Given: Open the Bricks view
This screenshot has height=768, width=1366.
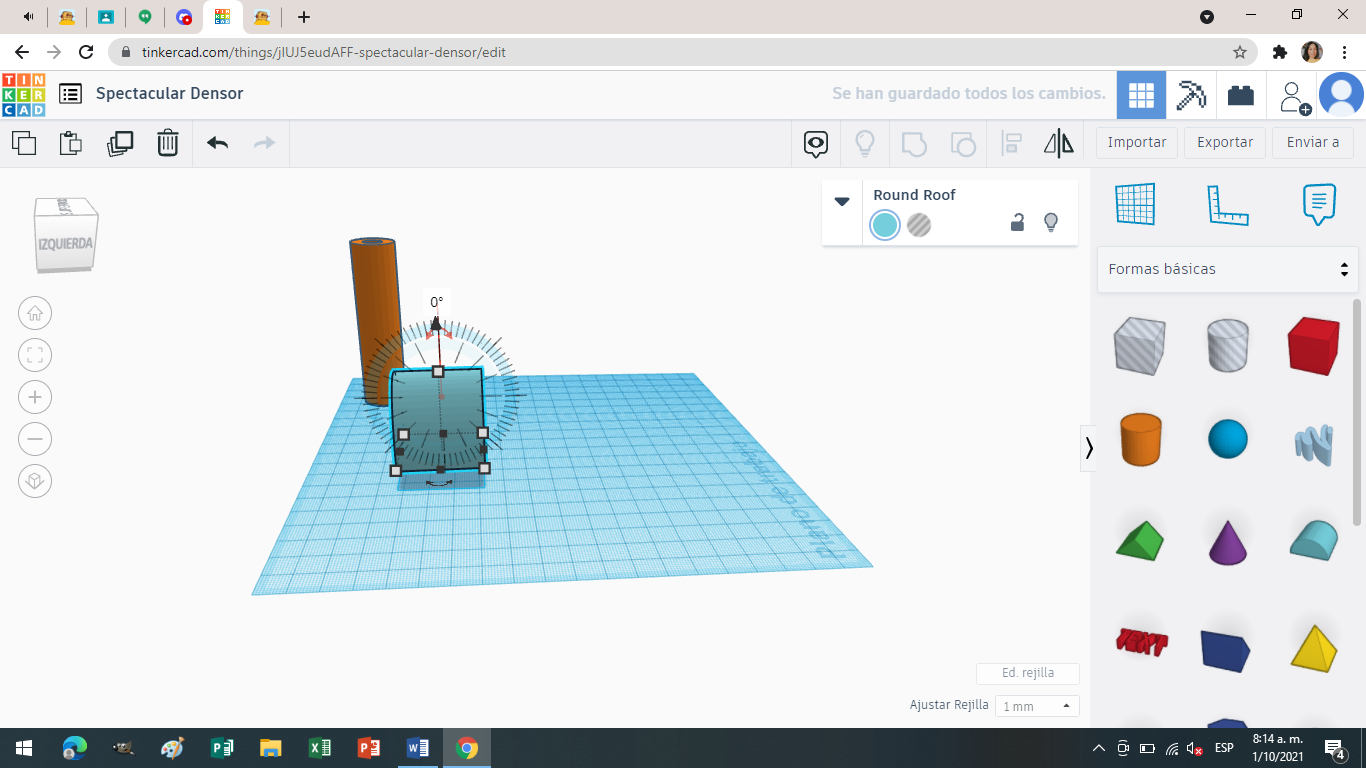Looking at the screenshot, I should click(1241, 95).
